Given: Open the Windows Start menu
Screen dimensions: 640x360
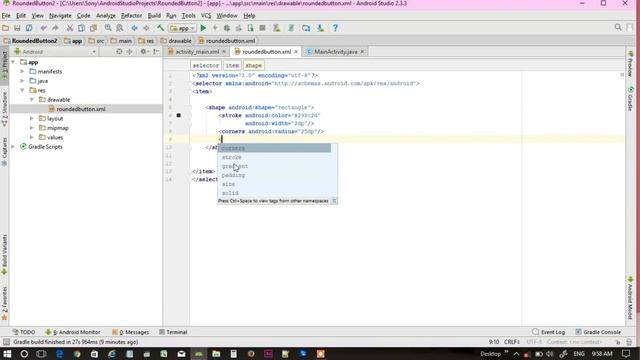Looking at the screenshot, I should click(7, 354).
